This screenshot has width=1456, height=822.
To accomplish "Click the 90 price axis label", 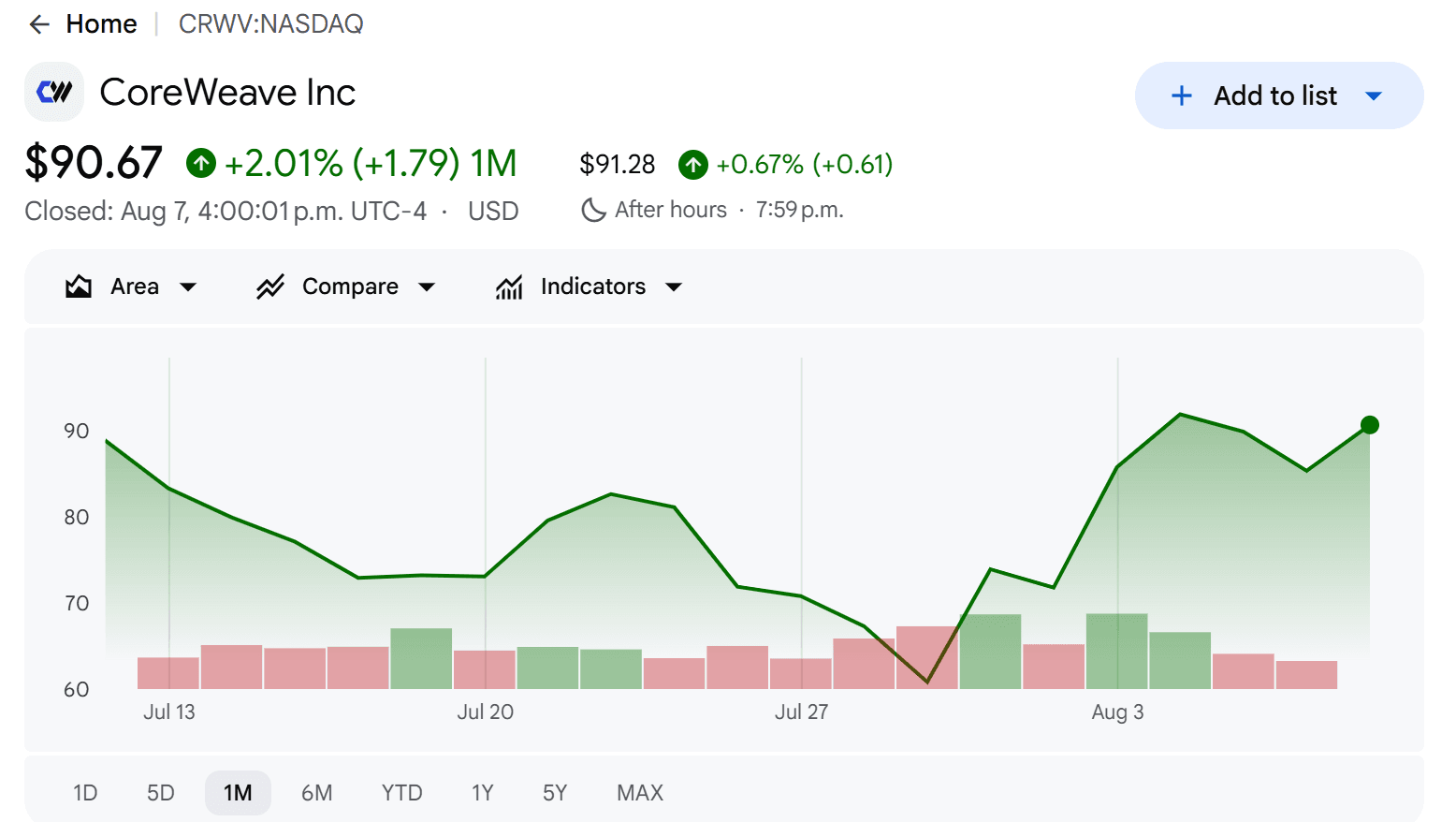I will [x=77, y=432].
